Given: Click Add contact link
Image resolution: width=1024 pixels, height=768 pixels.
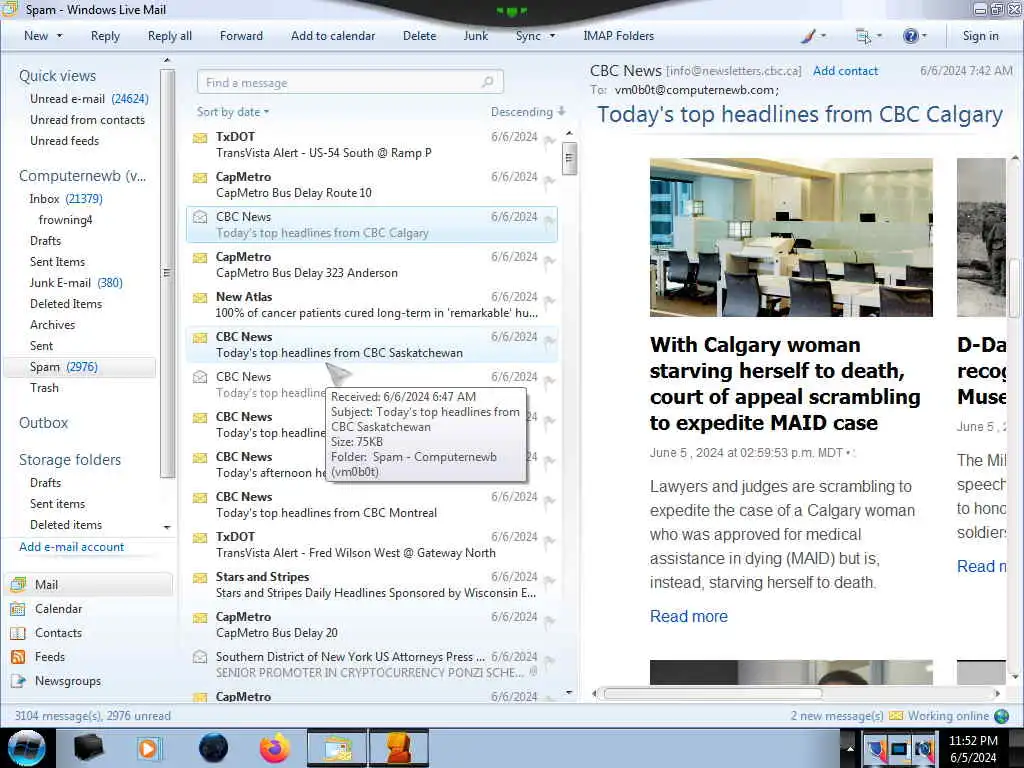Looking at the screenshot, I should (x=845, y=71).
